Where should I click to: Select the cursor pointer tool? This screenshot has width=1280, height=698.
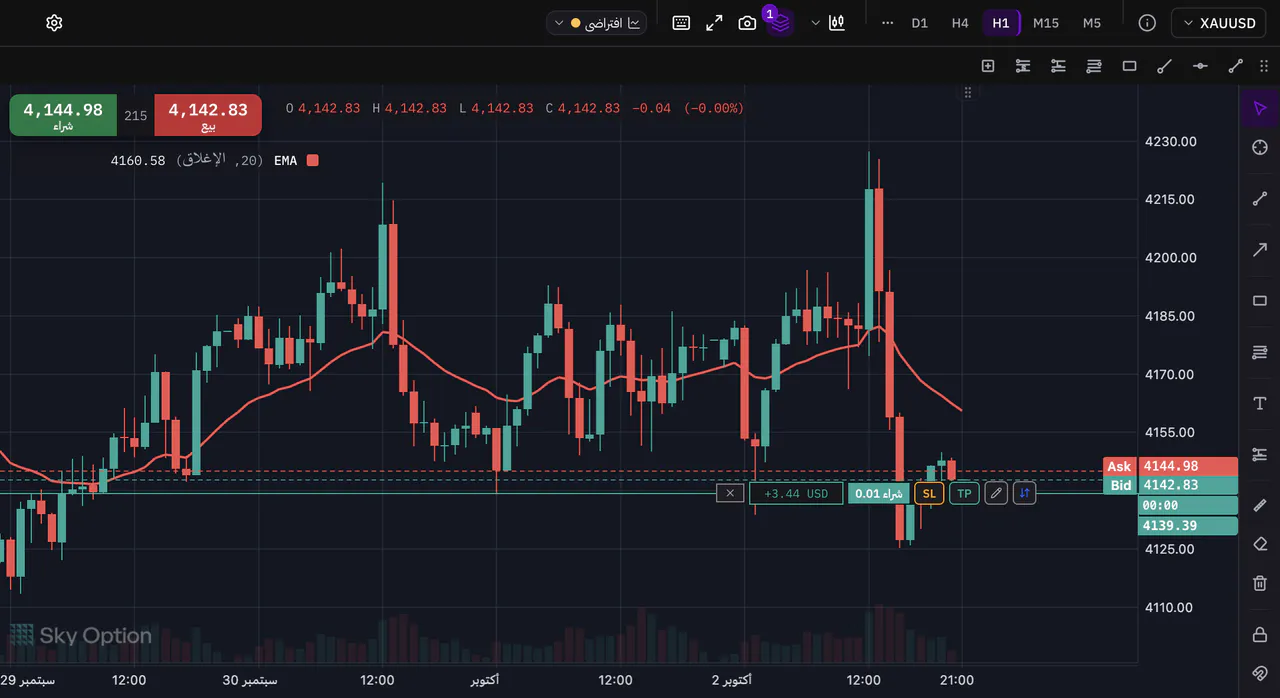point(1260,108)
